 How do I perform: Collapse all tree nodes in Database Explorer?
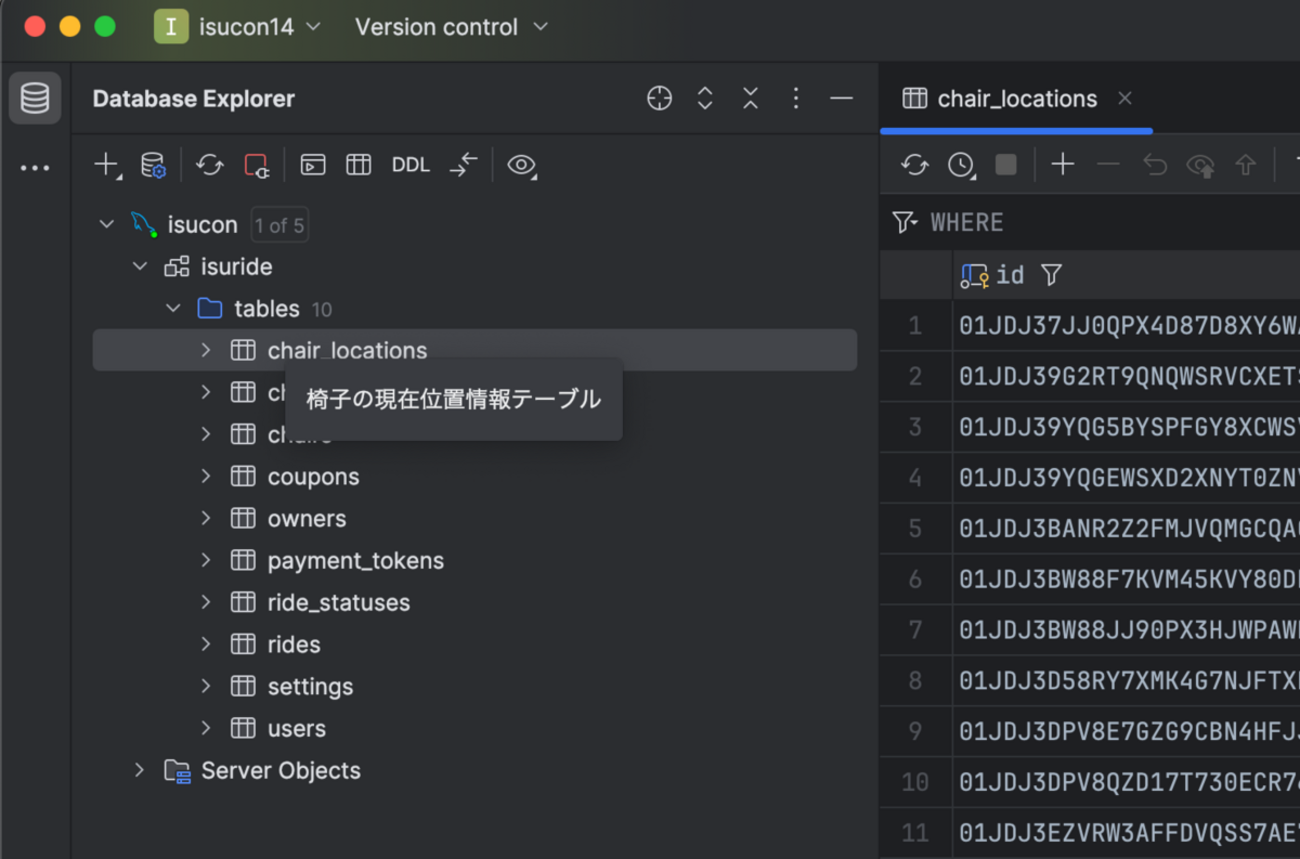750,98
